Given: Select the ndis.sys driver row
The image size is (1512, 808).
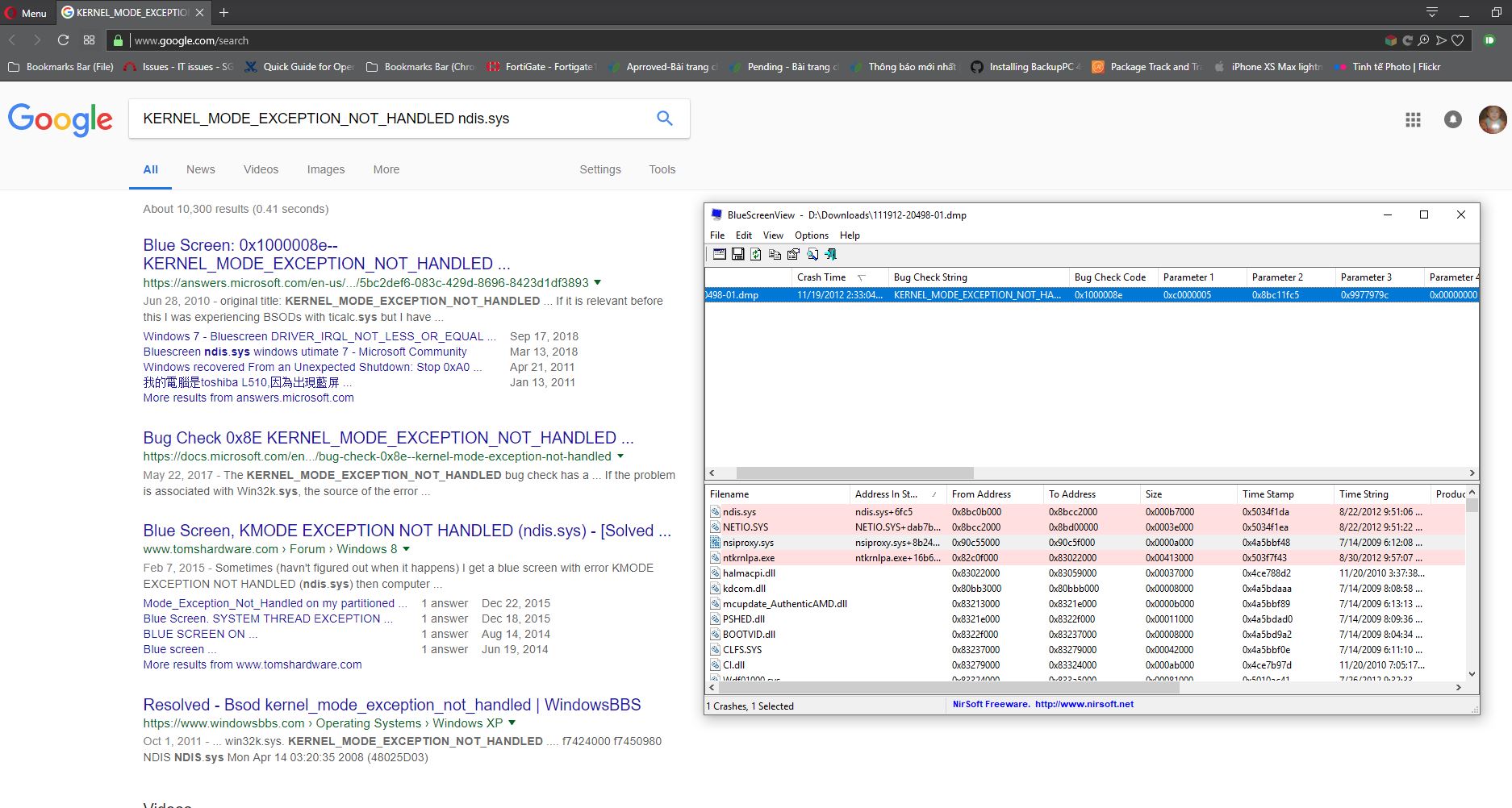Looking at the screenshot, I should [x=1086, y=512].
